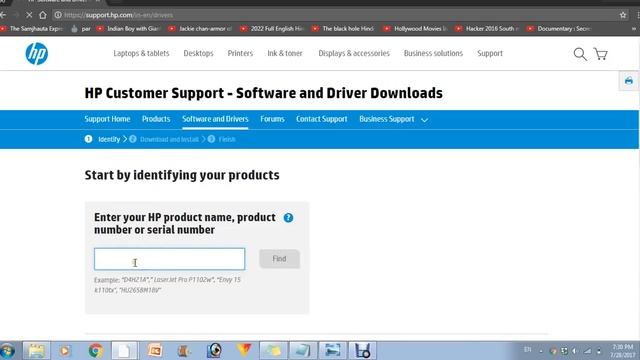Go to Contact Support tab
The image size is (640, 360).
322,119
